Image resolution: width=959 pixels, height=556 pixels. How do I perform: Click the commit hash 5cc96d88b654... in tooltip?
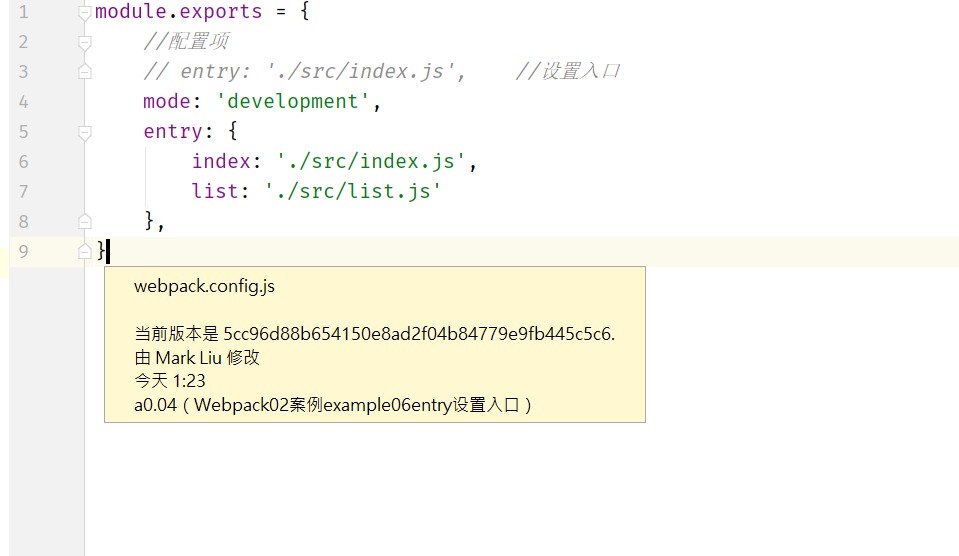coord(418,334)
